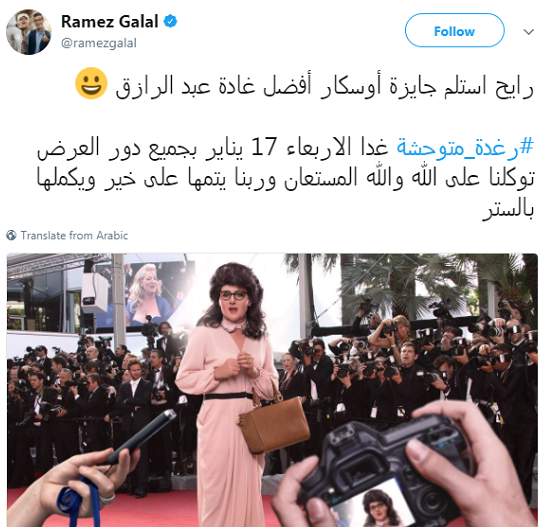This screenshot has height=527, width=543.
Task: Open the #رغدة_متوحشة hashtag
Action: pos(465,148)
